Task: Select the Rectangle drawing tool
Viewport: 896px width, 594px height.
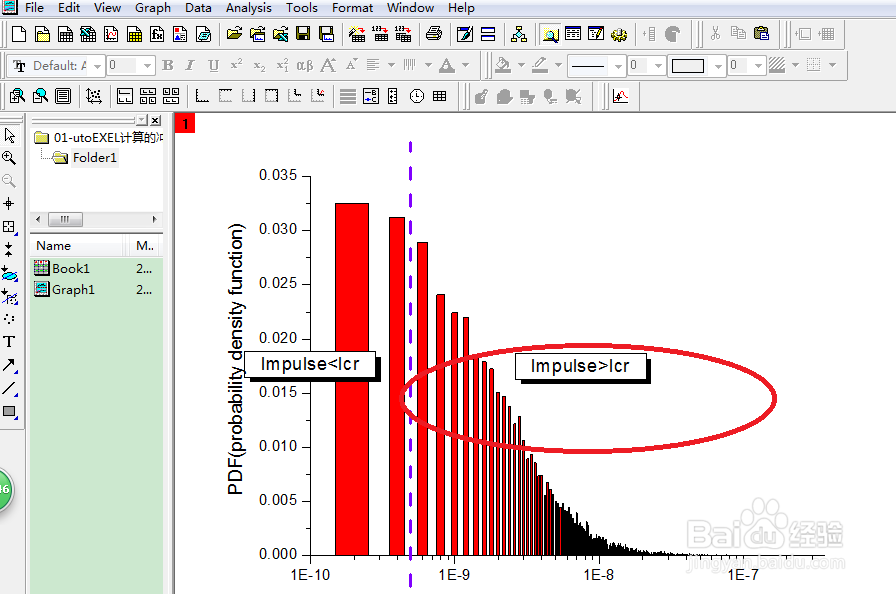Action: tap(9, 412)
